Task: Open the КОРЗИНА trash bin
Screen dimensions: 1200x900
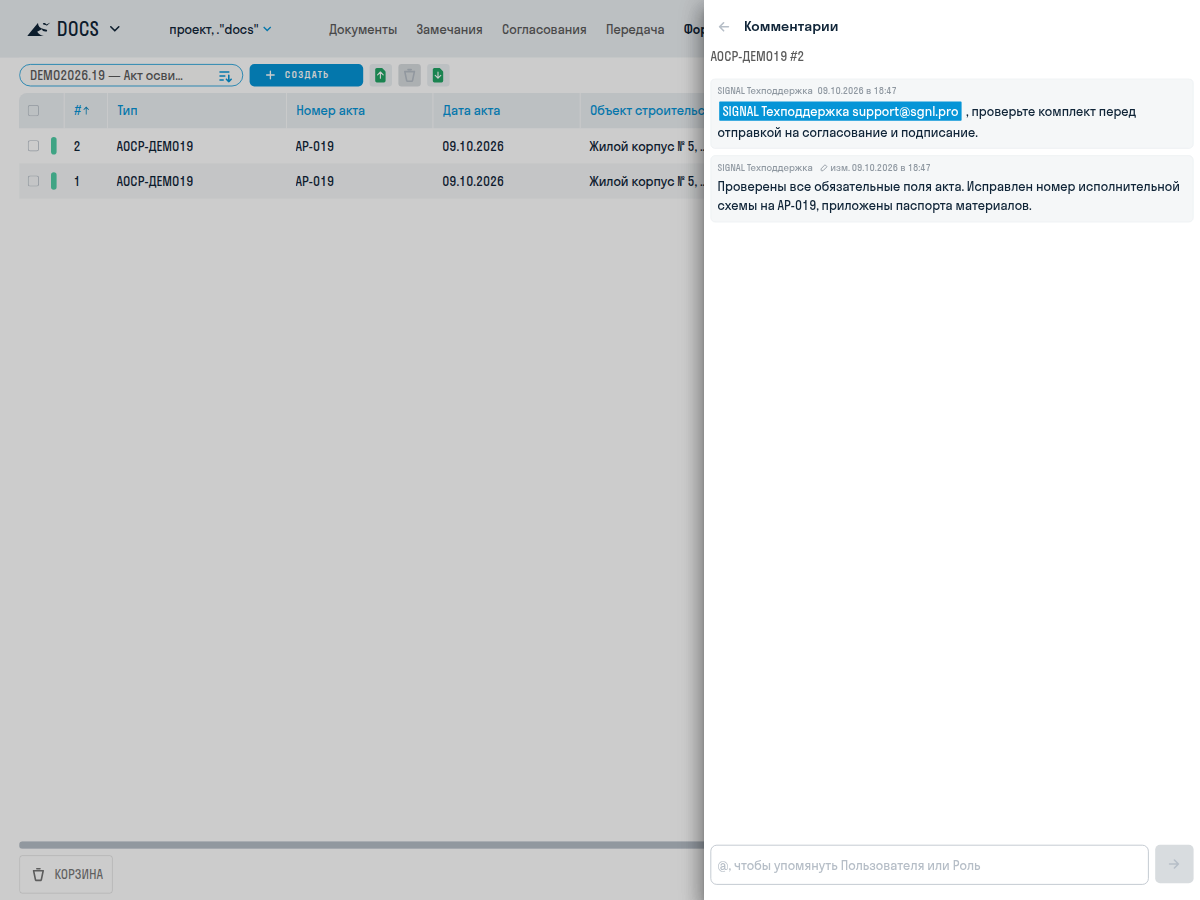Action: [67, 874]
